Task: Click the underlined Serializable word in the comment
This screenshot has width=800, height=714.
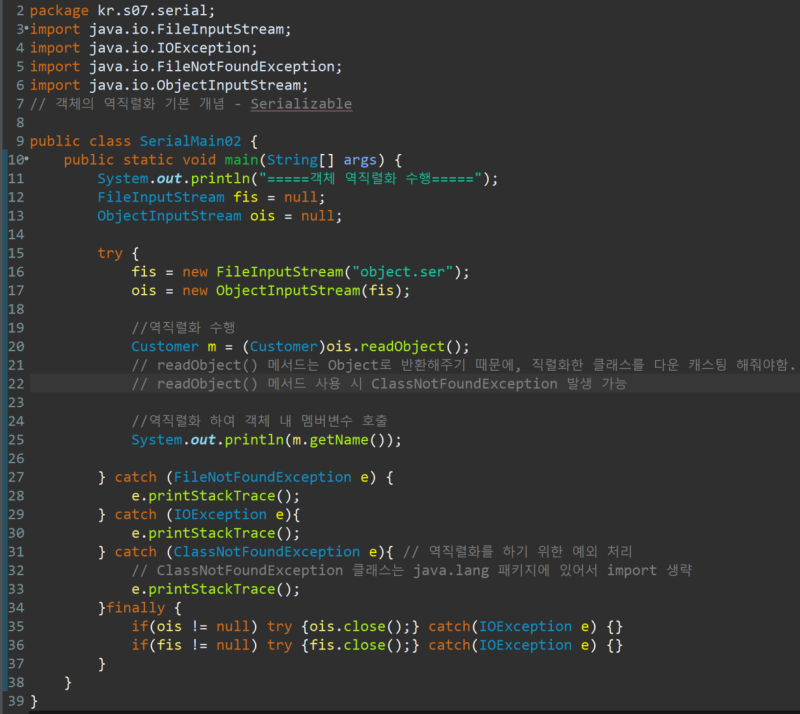Action: [301, 104]
